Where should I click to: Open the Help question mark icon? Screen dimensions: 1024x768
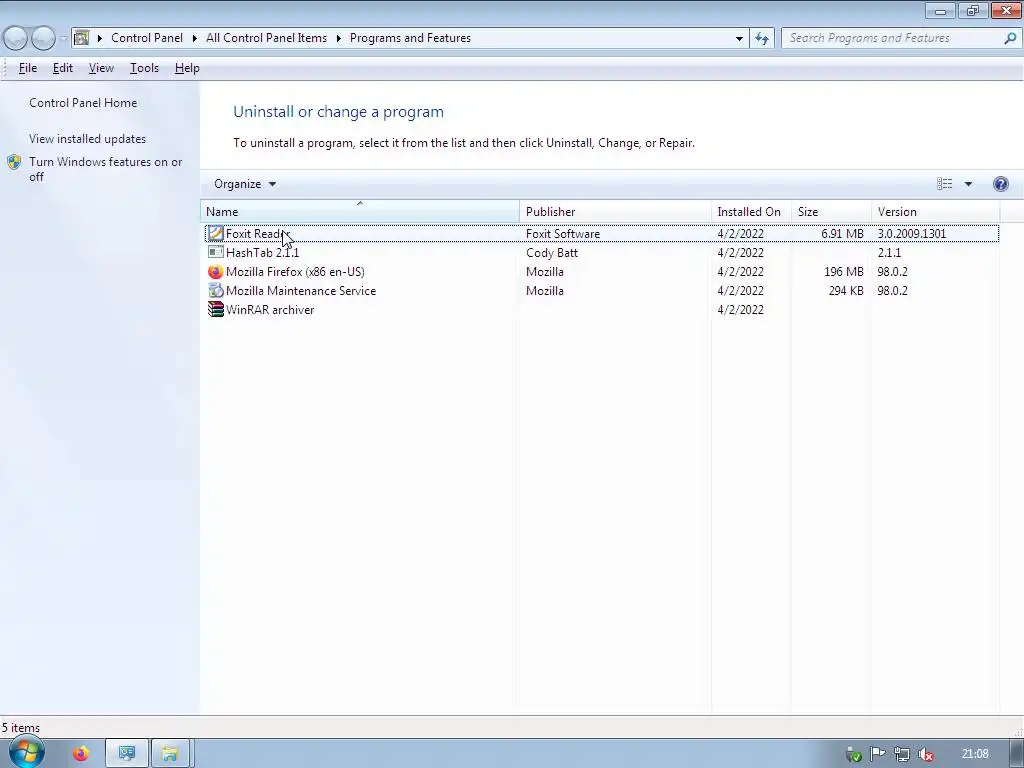(1000, 184)
